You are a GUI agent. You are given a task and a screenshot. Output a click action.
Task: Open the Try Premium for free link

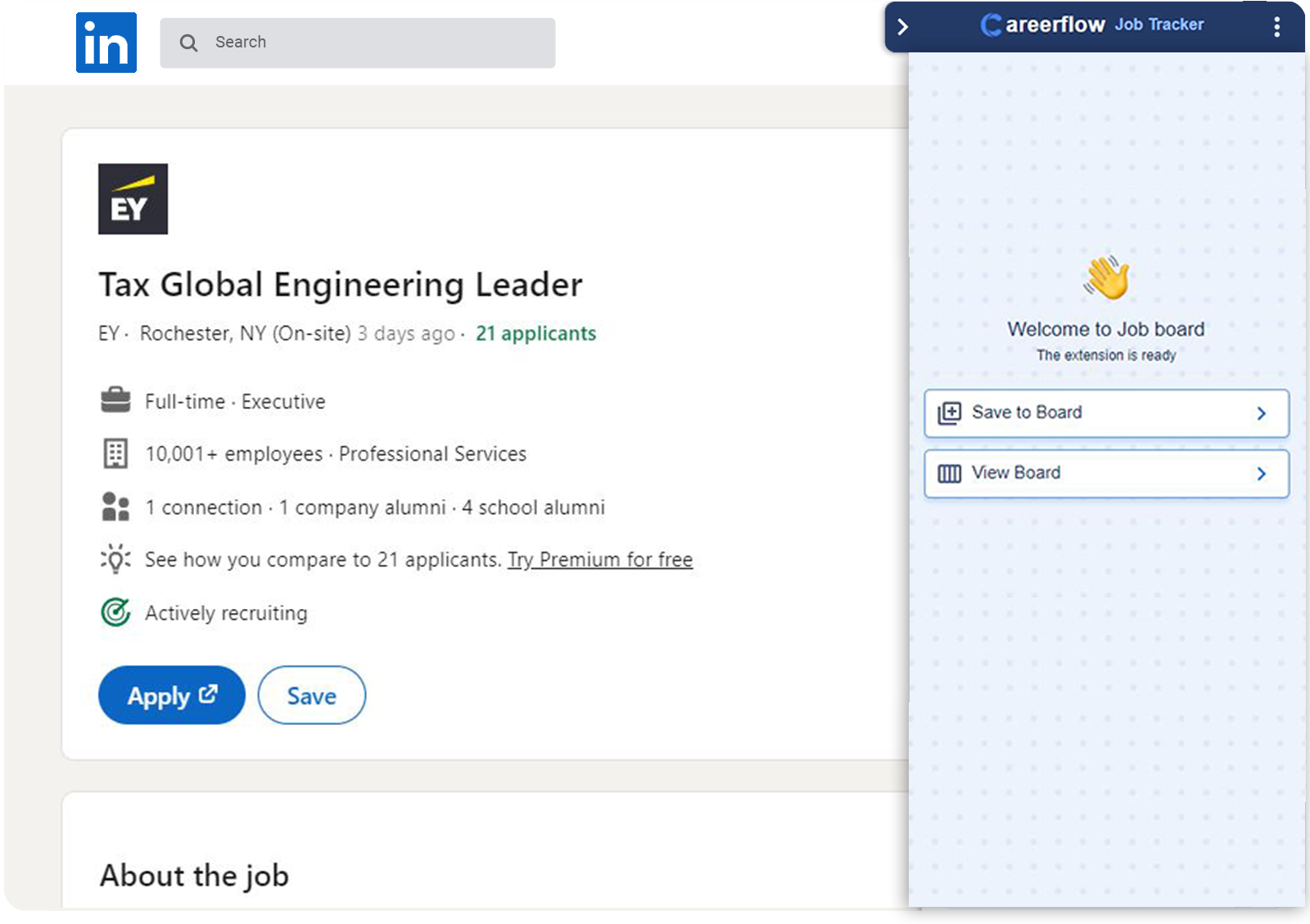click(x=600, y=559)
